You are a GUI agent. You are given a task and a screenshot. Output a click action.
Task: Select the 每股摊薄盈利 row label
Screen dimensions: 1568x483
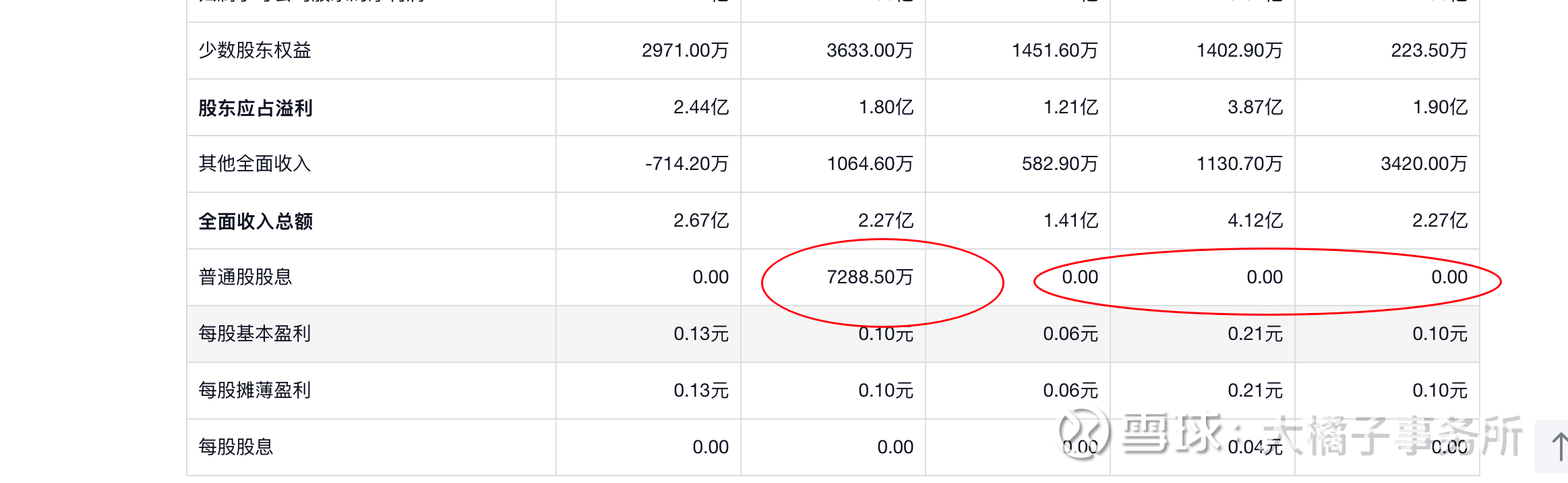tap(255, 391)
